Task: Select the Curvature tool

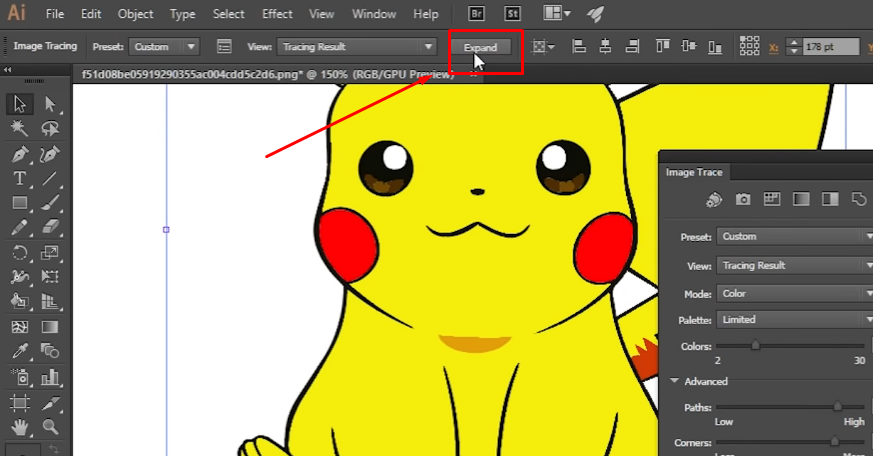Action: [50, 154]
